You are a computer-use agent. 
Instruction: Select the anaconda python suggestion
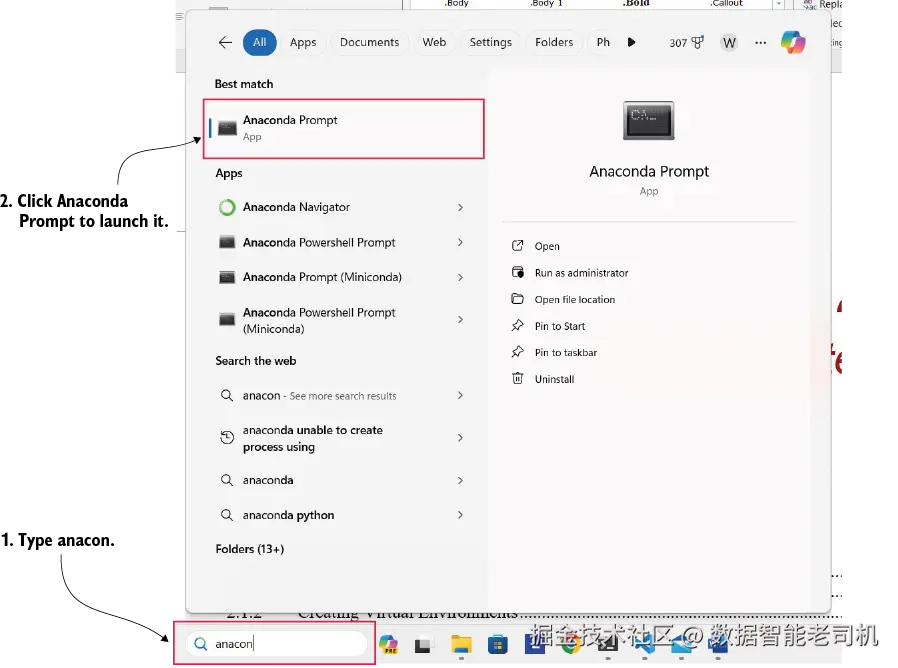coord(342,515)
